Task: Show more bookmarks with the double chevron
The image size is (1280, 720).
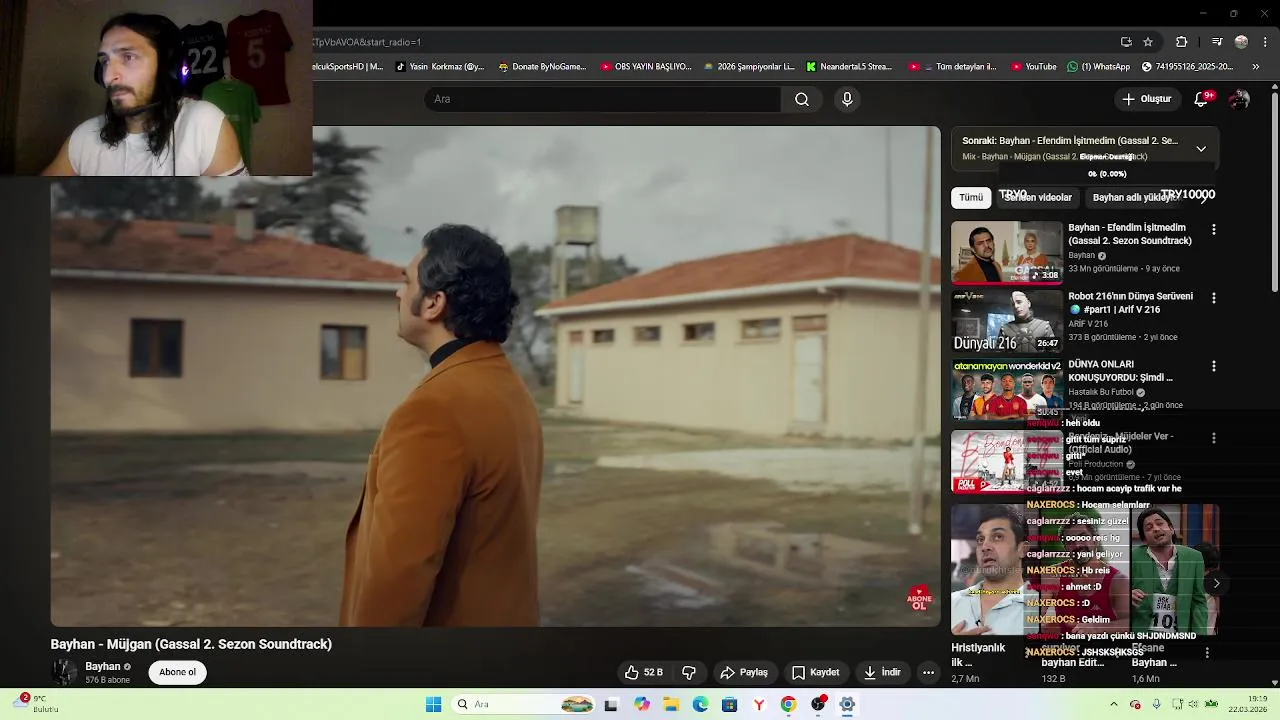Action: (1256, 67)
